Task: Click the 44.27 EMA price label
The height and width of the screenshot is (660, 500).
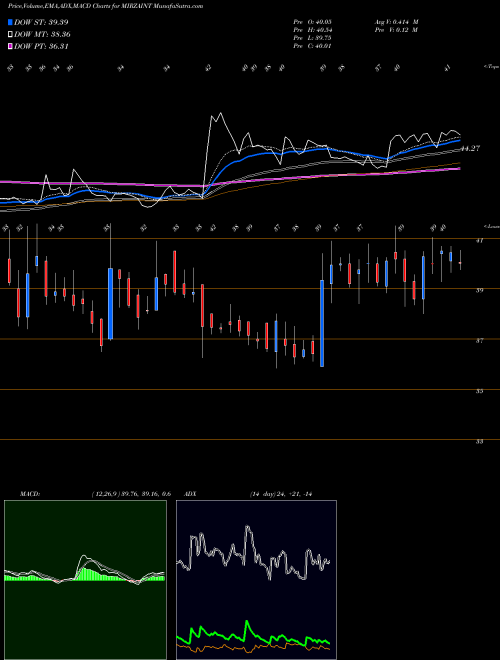Action: (x=471, y=148)
